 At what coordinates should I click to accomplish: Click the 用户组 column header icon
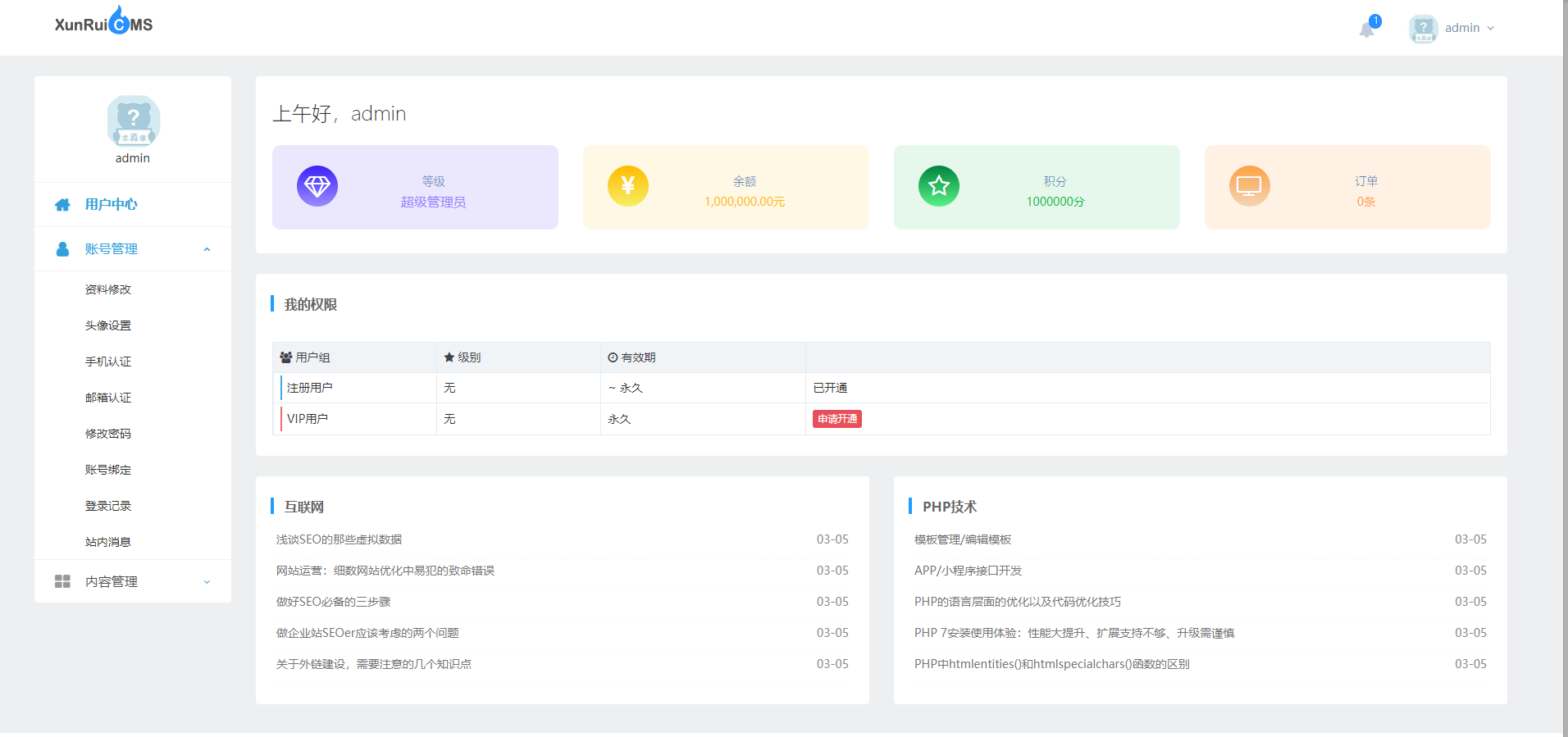(286, 357)
